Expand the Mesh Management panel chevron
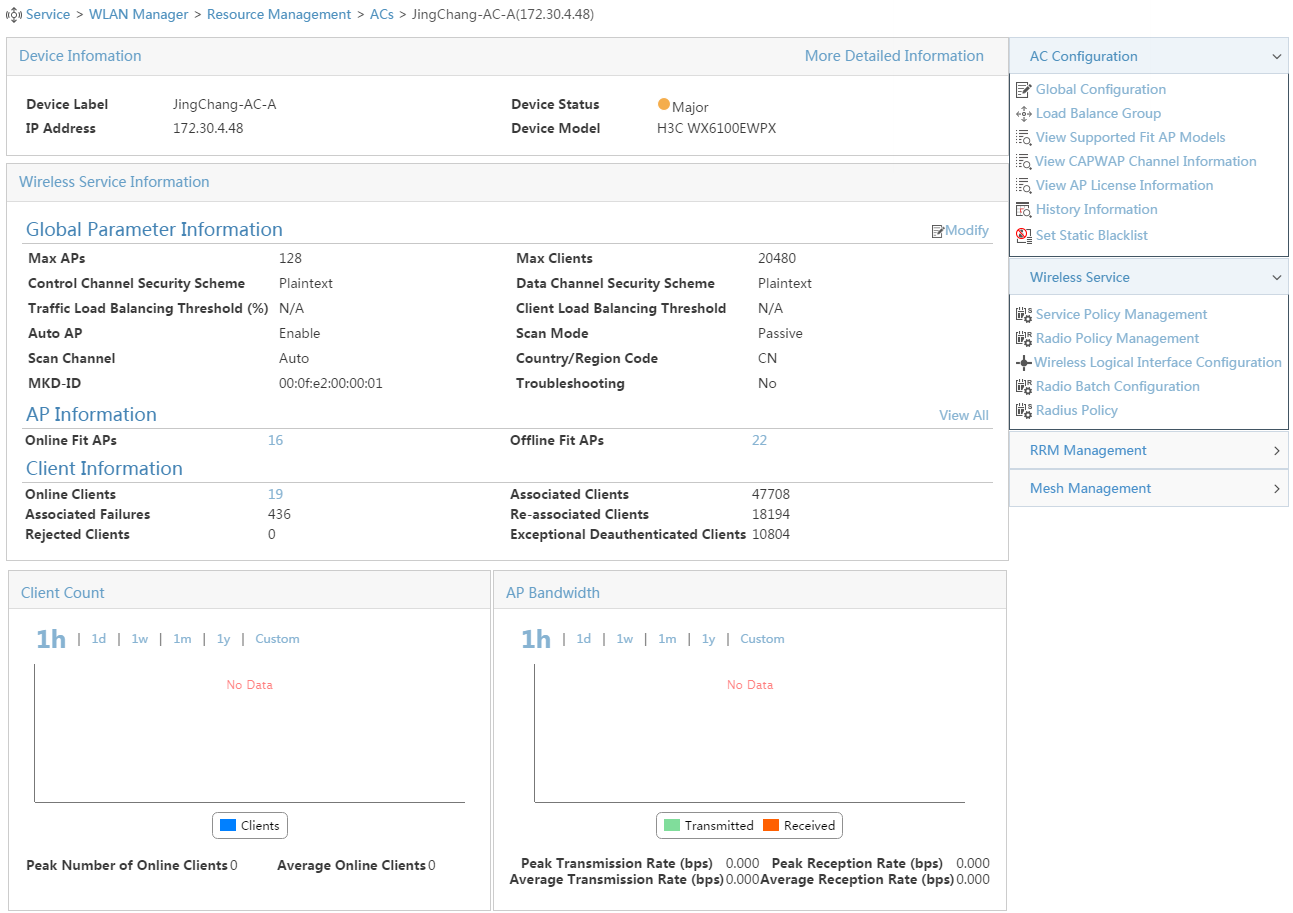The width and height of the screenshot is (1293, 913). point(1277,489)
